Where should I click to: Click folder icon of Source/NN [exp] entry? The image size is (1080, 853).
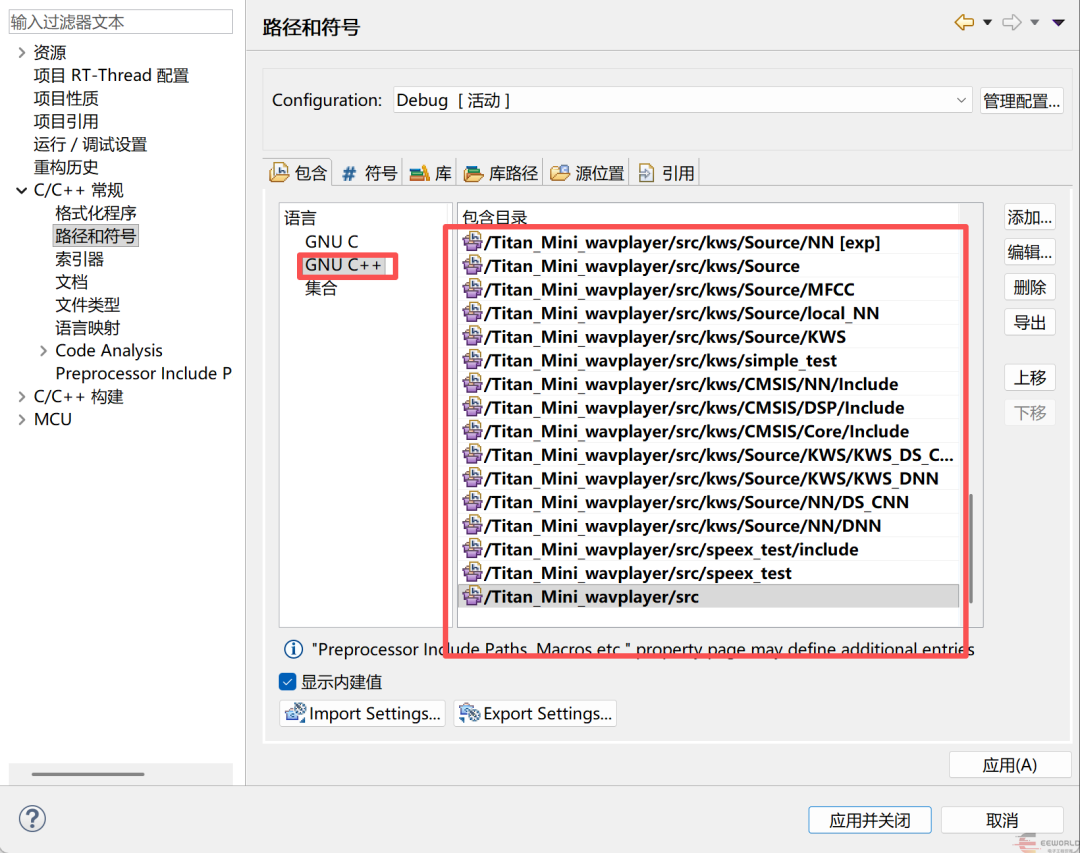click(472, 242)
